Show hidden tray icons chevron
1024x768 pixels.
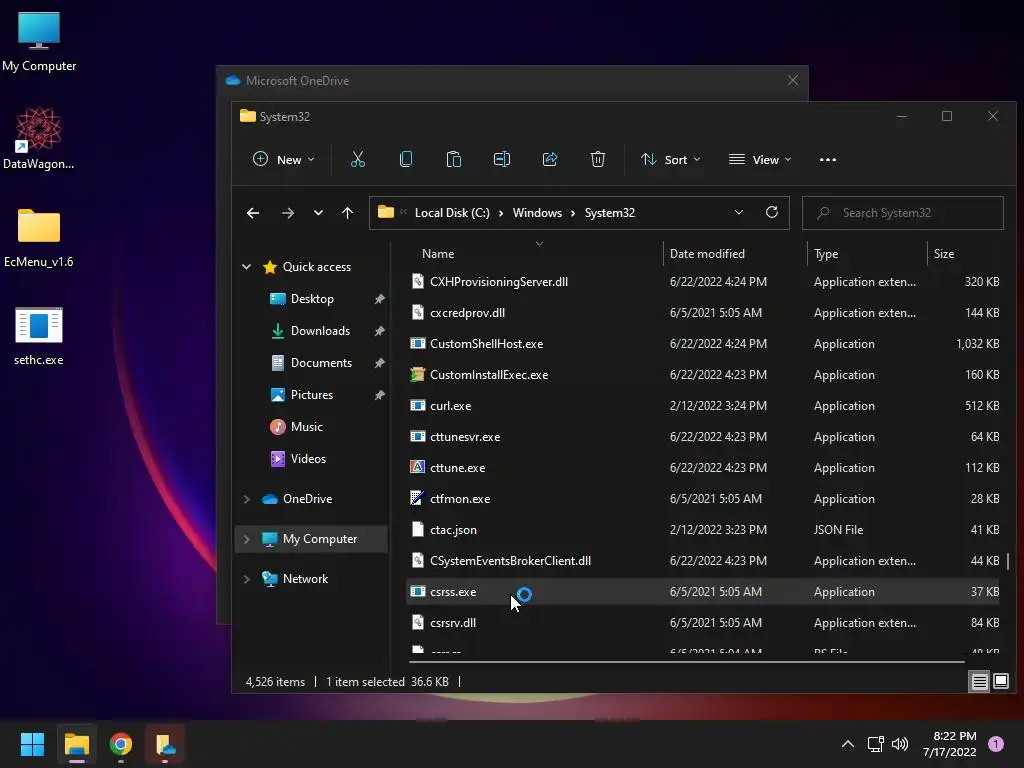[x=848, y=744]
